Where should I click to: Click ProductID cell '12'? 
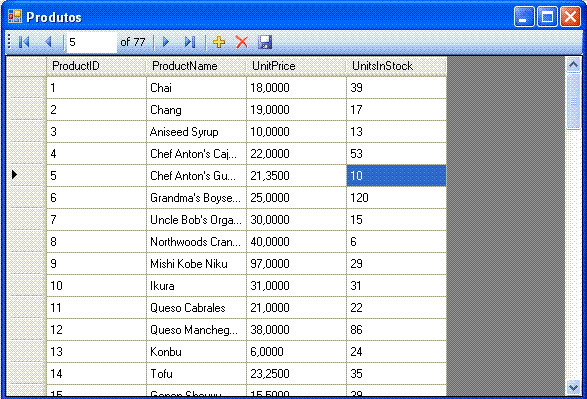click(x=96, y=330)
